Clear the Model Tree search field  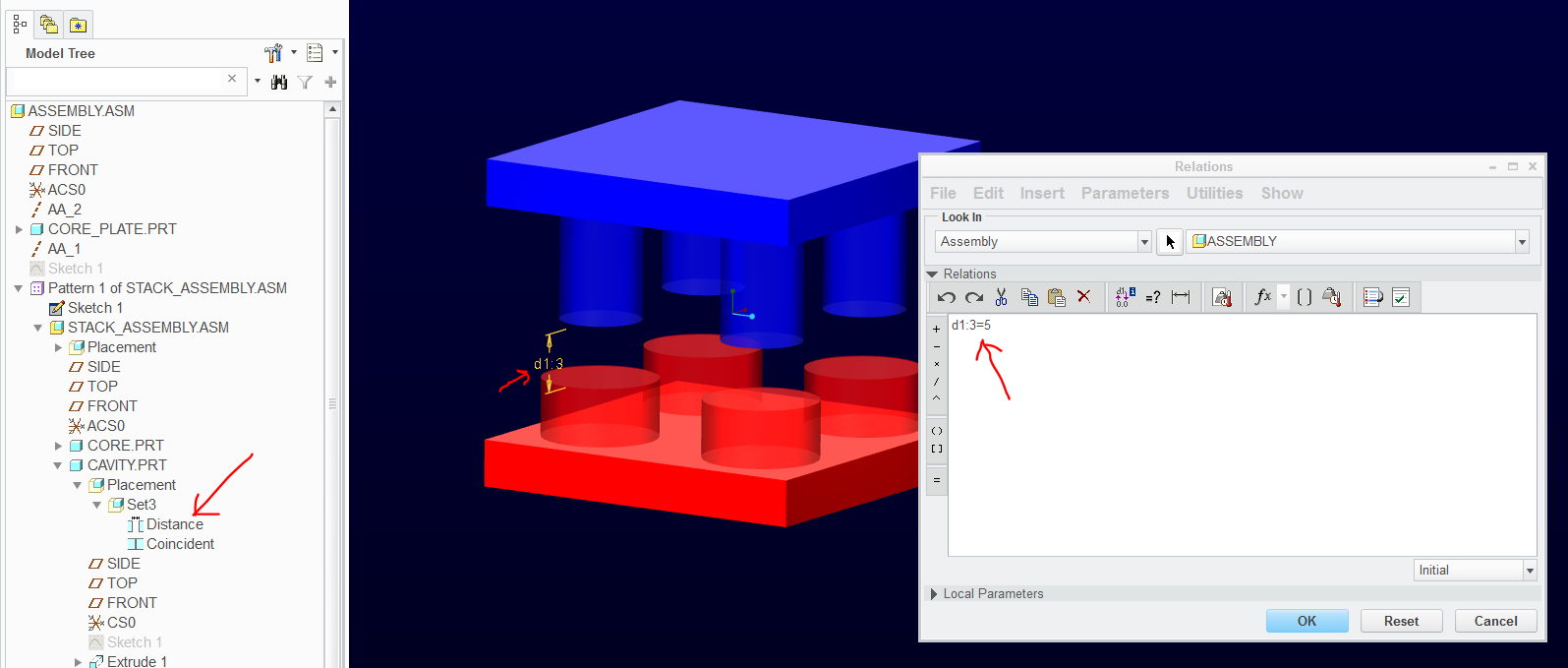point(232,79)
